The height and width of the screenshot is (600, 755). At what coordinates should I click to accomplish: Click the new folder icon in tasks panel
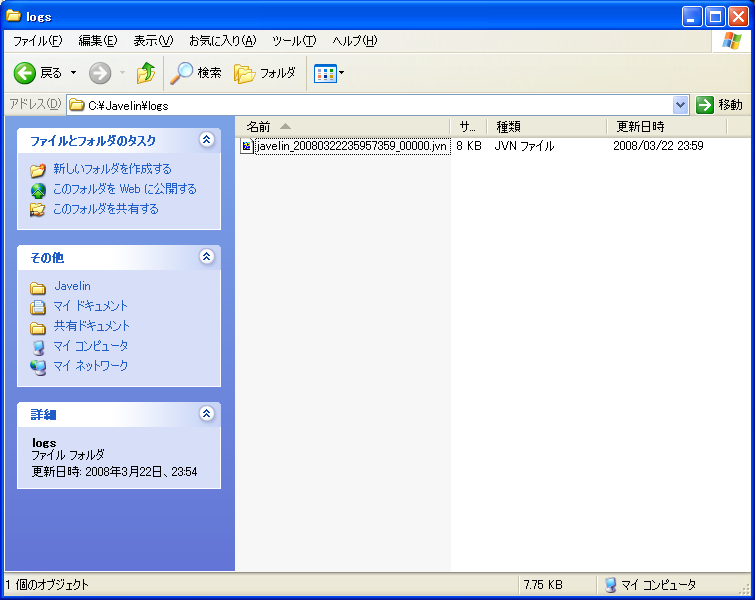pos(38,170)
